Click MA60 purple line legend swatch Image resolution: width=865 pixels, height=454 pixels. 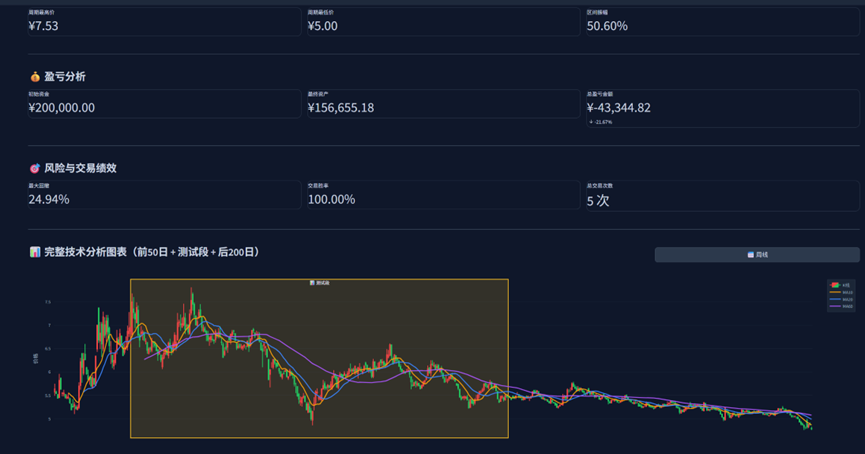tap(834, 306)
